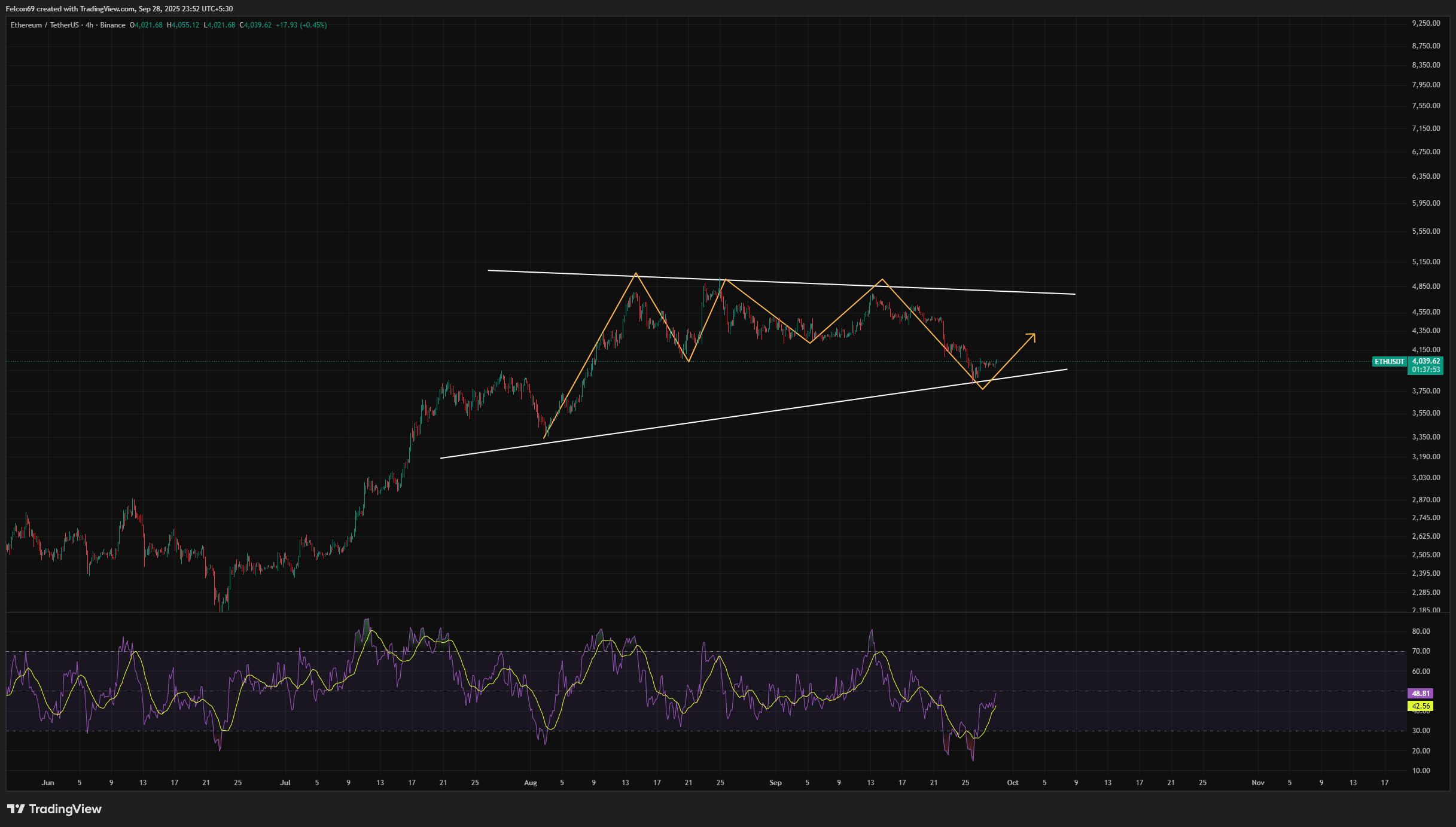Click the Ethereum / TetherUS symbol title
The width and height of the screenshot is (1456, 827).
point(44,25)
